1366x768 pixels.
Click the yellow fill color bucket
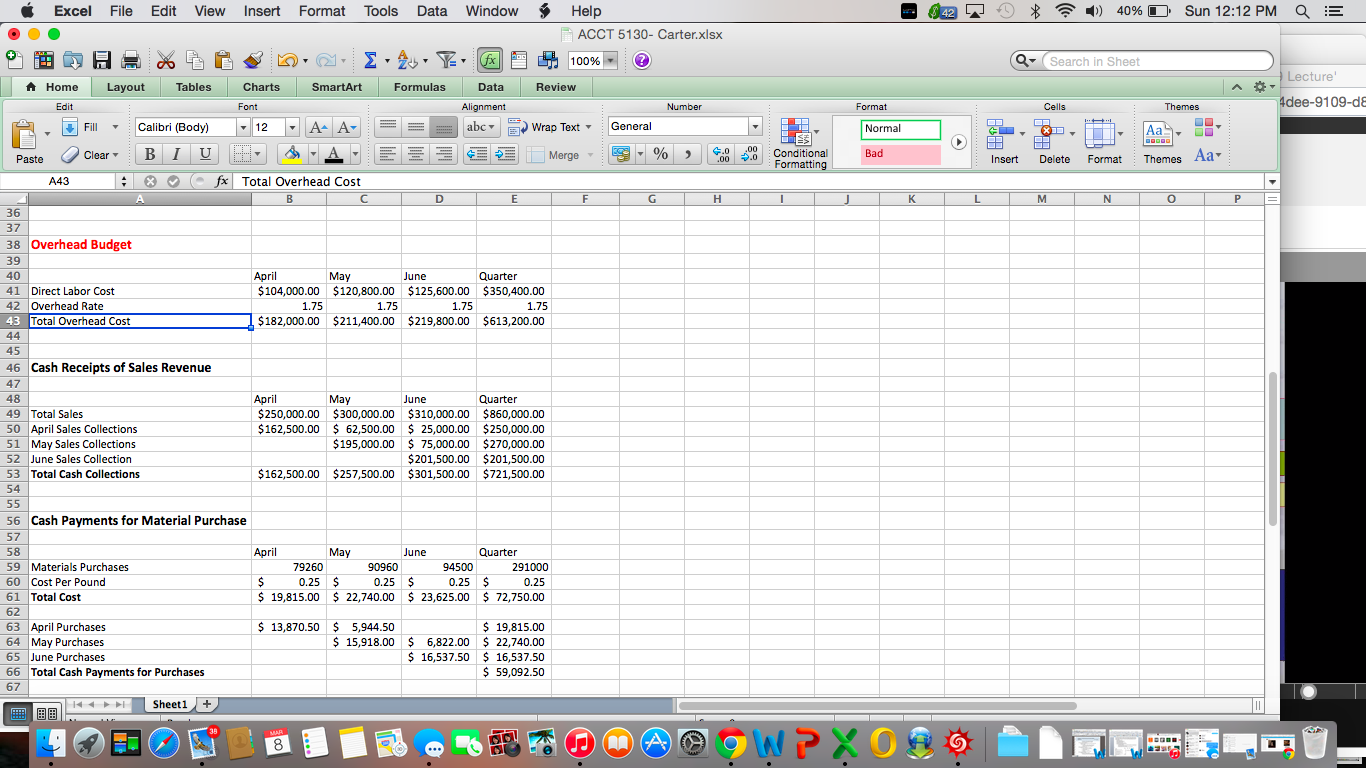(x=292, y=154)
